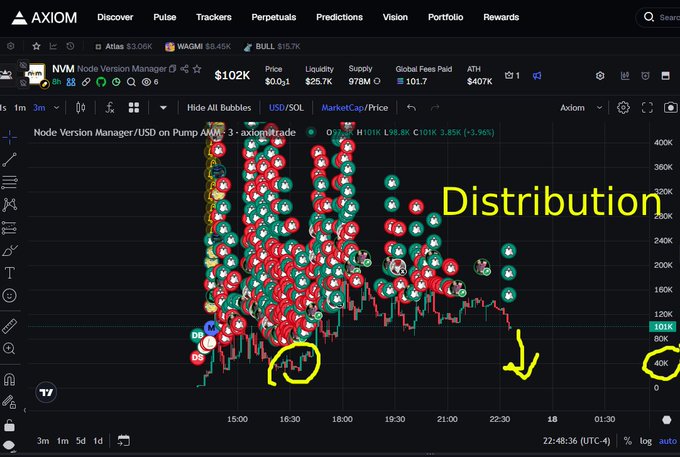
Task: Enter fullscreen chart mode
Action: [647, 108]
